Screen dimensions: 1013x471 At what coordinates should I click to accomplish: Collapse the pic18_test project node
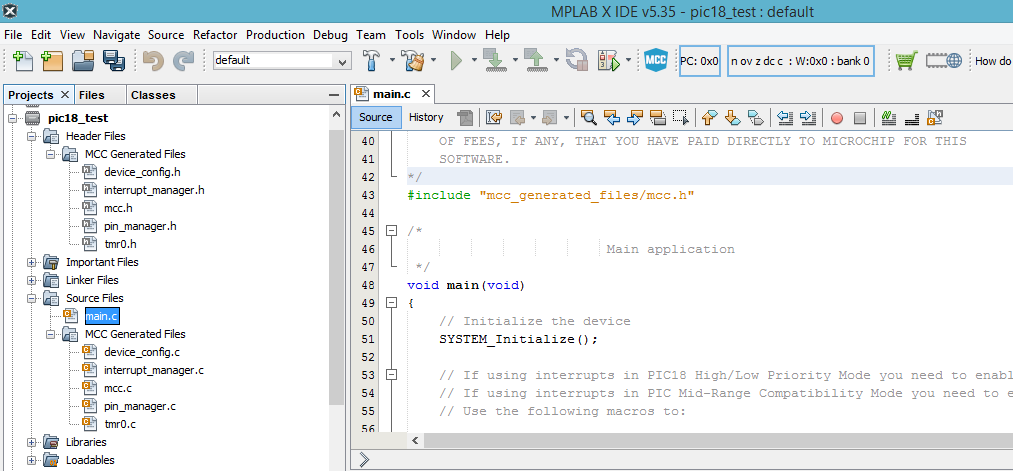pyautogui.click(x=12, y=118)
